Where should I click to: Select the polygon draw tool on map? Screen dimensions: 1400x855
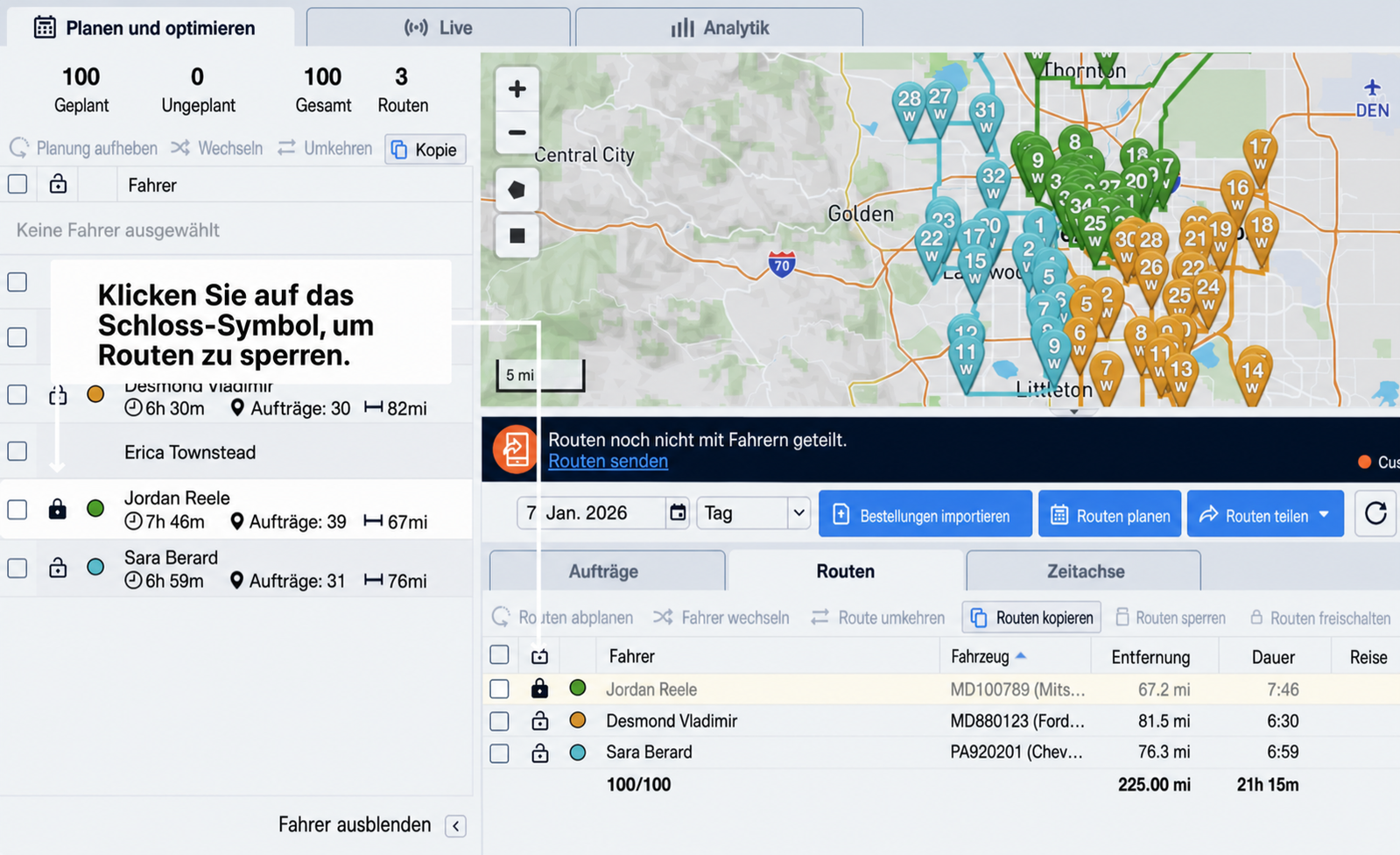[517, 190]
